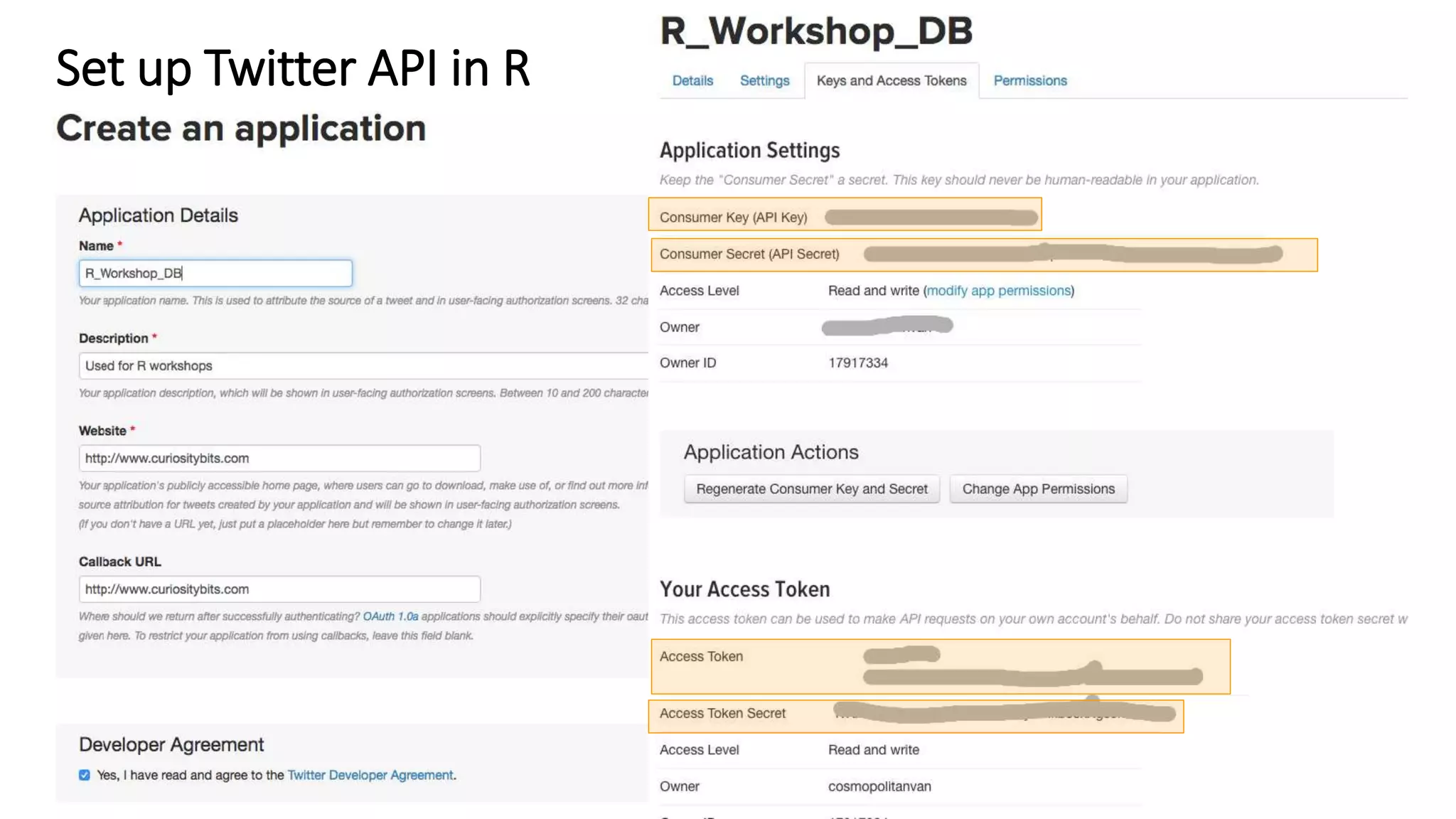Click Regenerate Consumer Key and Secret button

pos(812,489)
